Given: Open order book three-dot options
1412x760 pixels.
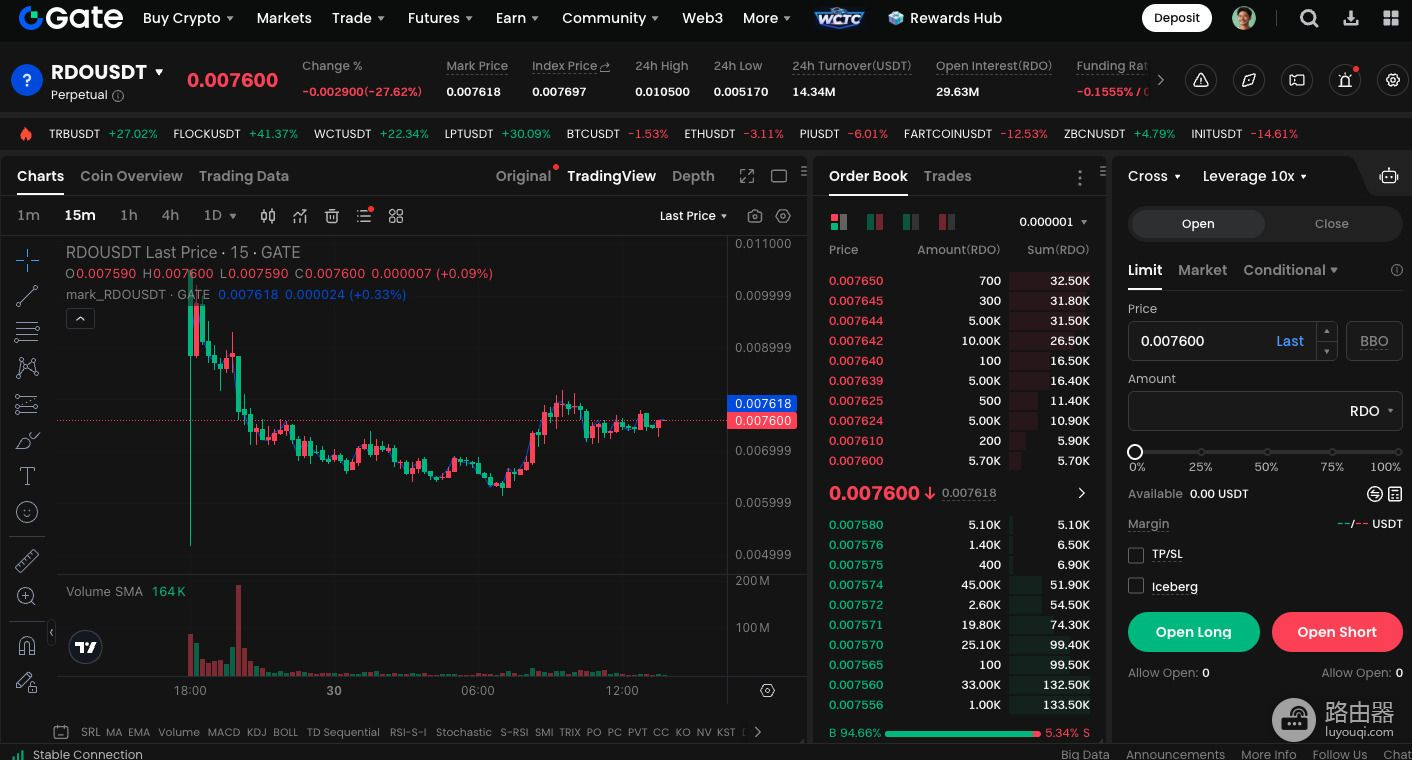Looking at the screenshot, I should 1080,177.
